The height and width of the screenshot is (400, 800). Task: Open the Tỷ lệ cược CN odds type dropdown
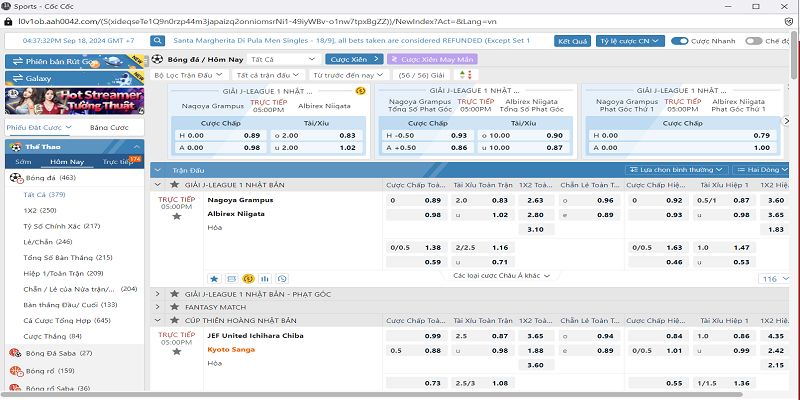click(x=630, y=41)
